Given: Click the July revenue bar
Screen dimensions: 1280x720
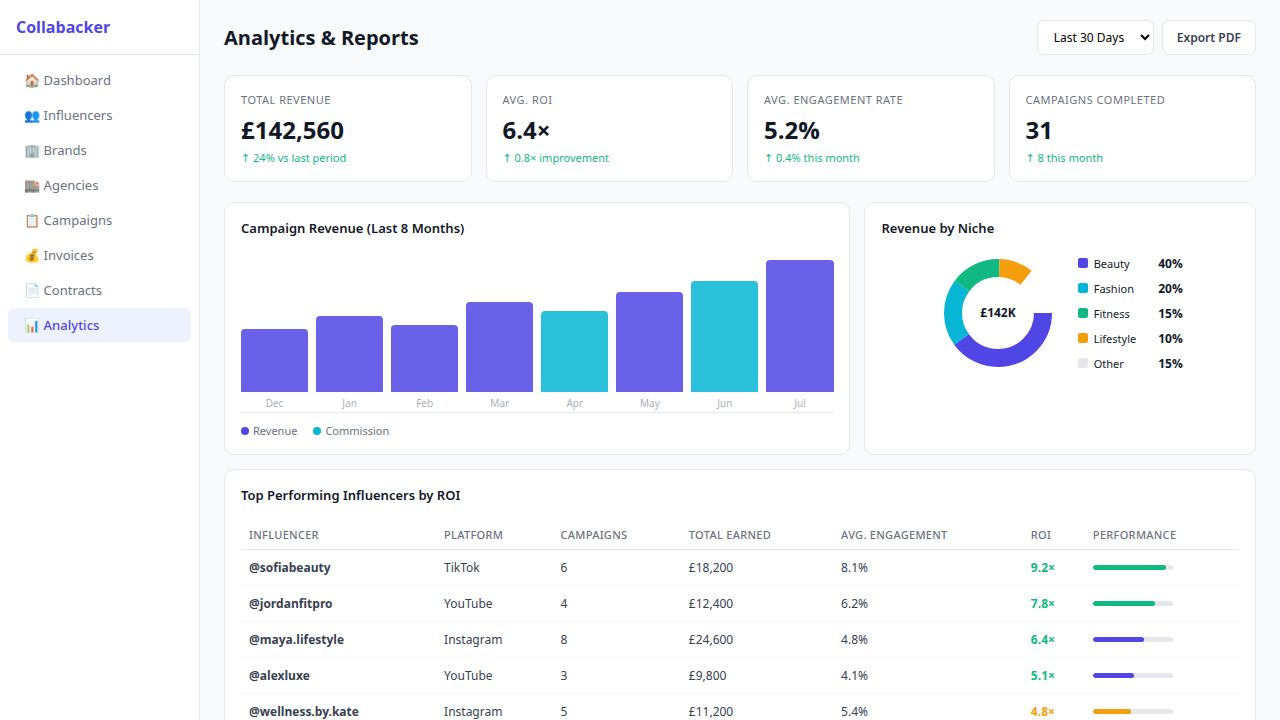Looking at the screenshot, I should click(x=800, y=326).
